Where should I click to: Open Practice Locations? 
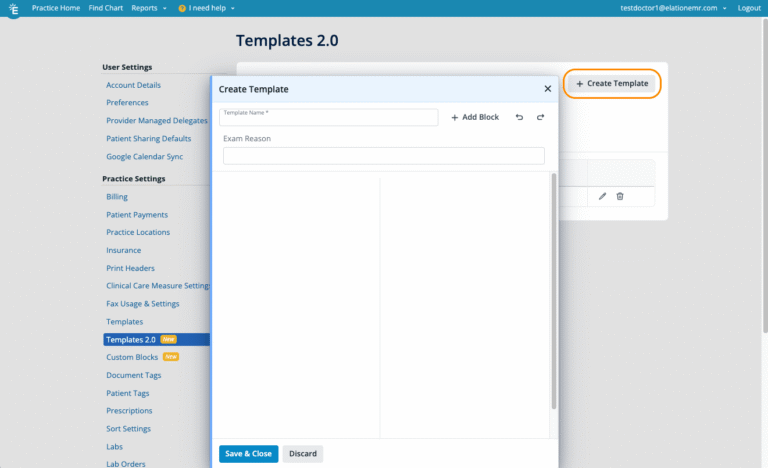[138, 232]
